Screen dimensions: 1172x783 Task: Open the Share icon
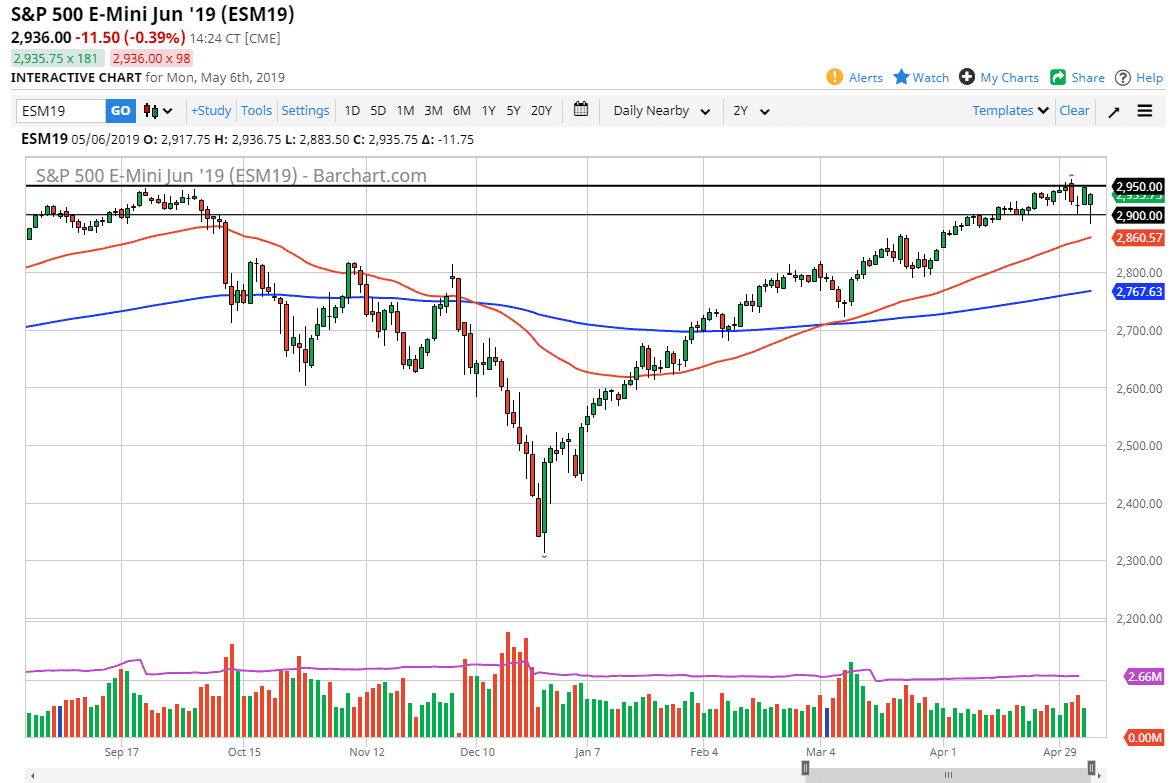[1060, 77]
